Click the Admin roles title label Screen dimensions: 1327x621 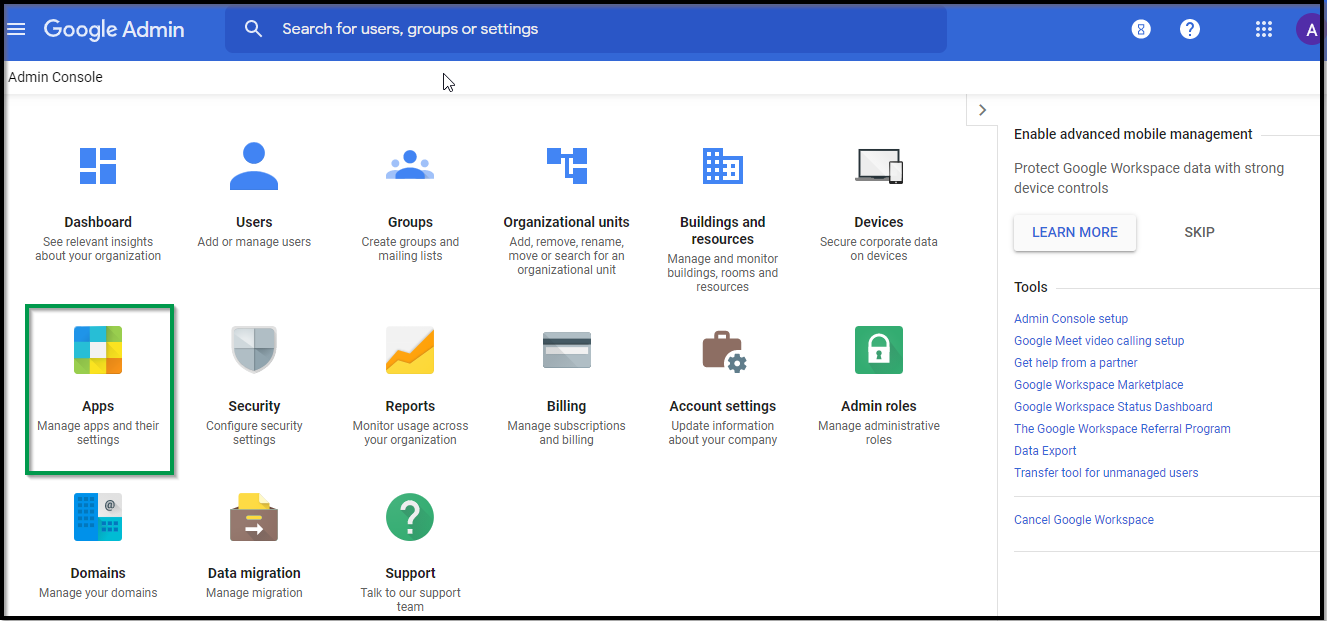click(879, 406)
